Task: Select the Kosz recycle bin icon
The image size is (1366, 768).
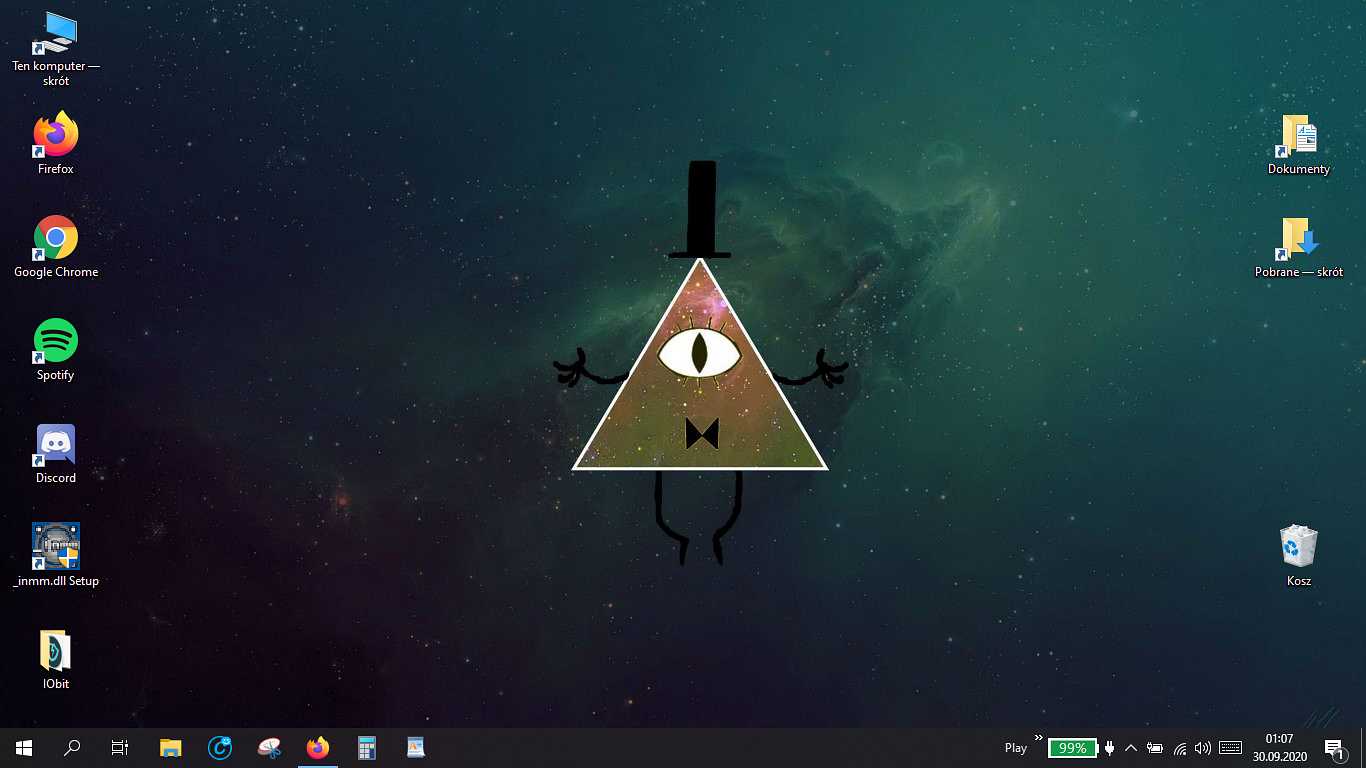Action: (x=1299, y=547)
